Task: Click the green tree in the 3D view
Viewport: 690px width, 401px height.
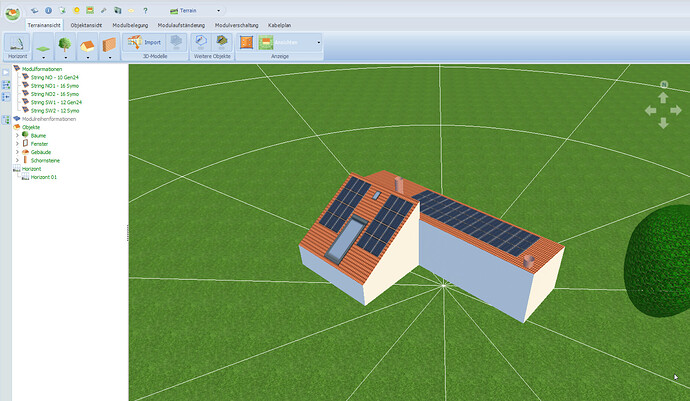Action: point(657,261)
